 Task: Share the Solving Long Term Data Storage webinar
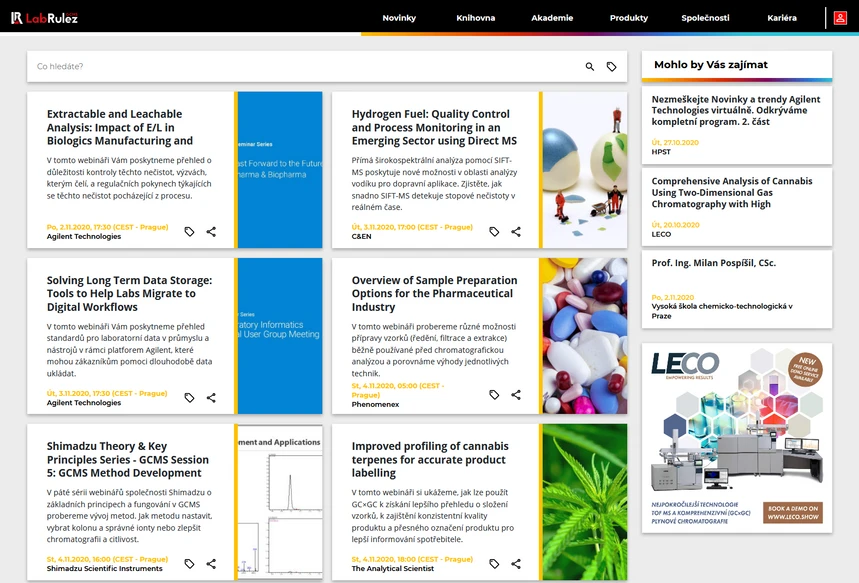211,398
